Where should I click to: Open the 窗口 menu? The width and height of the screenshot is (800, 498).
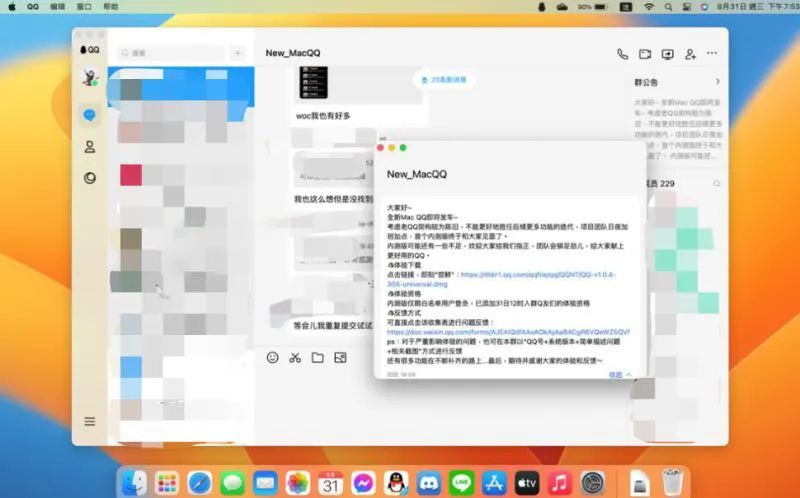click(84, 7)
